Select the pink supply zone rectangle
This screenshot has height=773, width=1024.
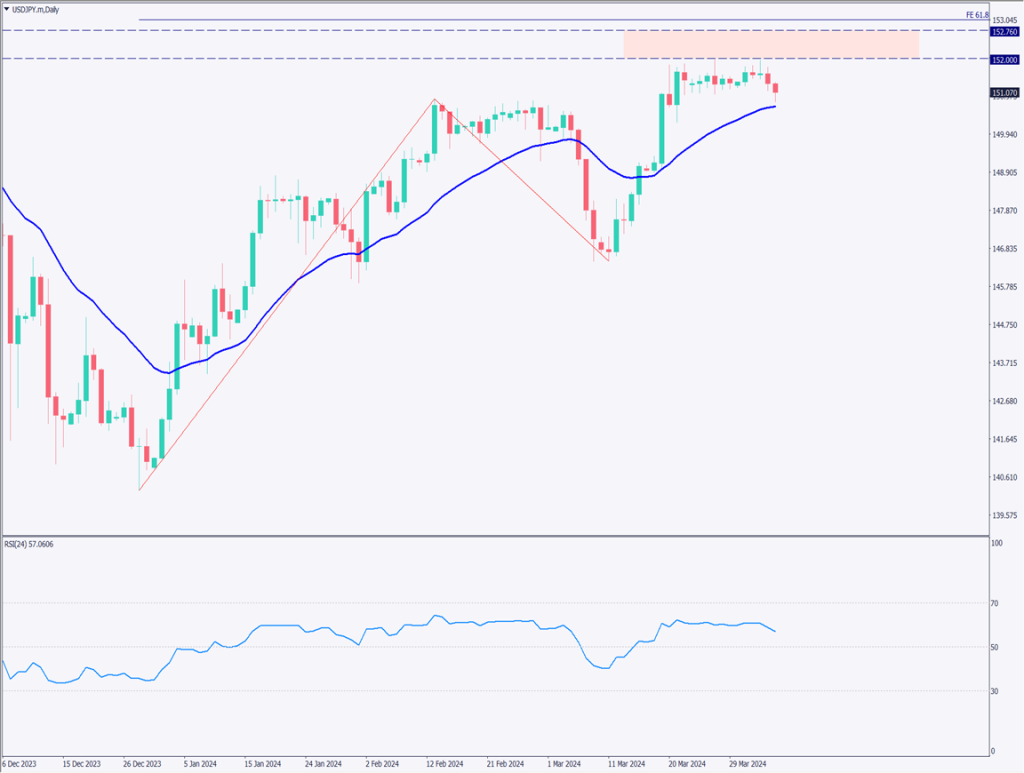pos(770,44)
